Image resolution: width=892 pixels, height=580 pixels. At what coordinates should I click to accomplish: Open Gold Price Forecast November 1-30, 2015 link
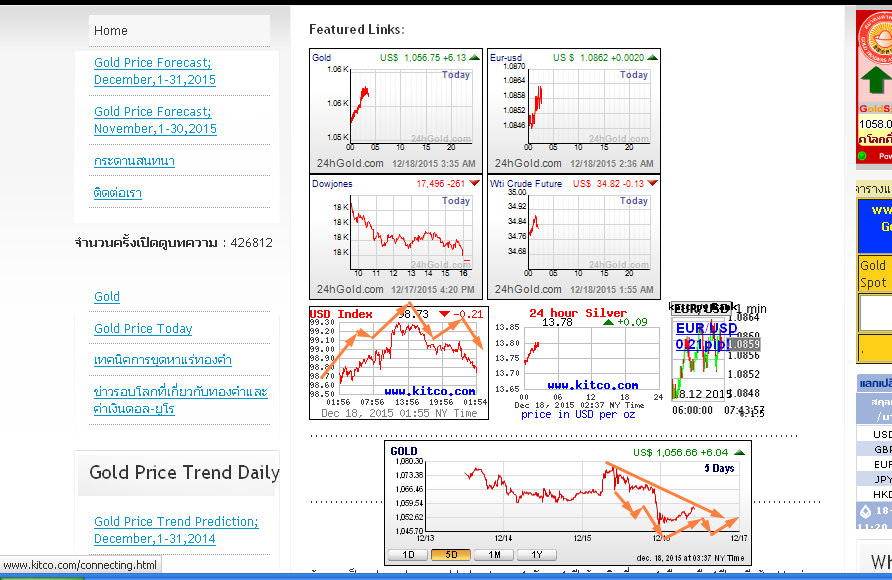click(x=155, y=120)
